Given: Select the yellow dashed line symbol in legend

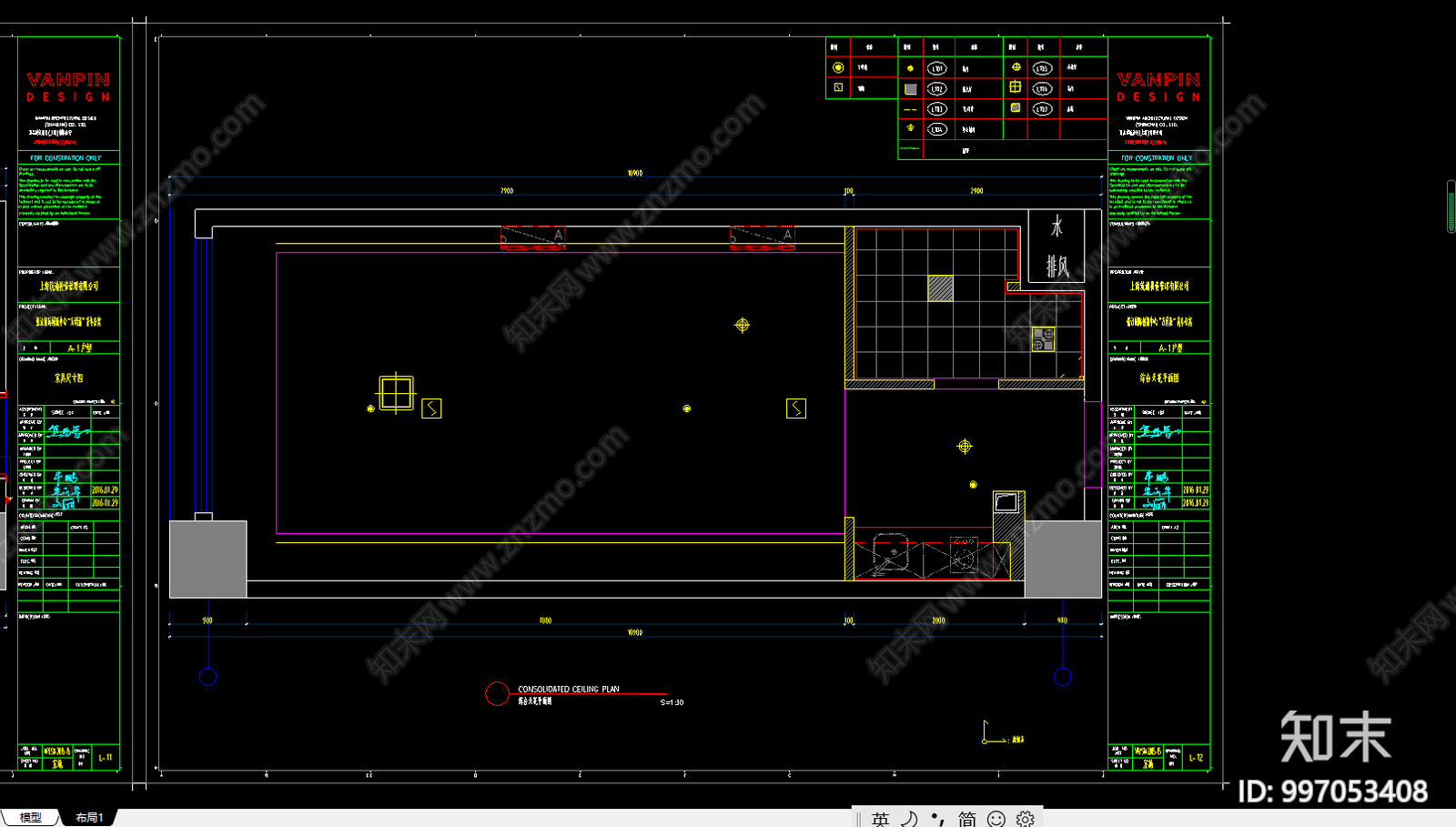Looking at the screenshot, I should [x=910, y=109].
